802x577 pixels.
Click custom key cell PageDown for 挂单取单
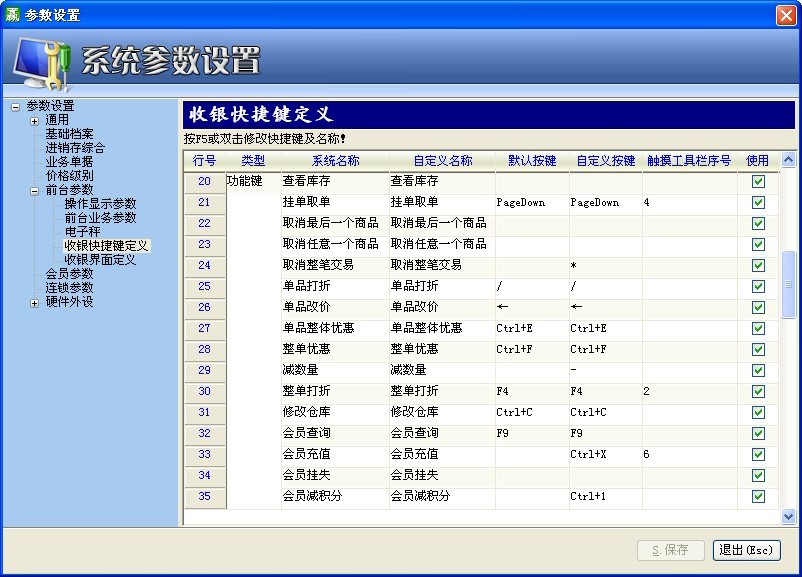[606, 203]
